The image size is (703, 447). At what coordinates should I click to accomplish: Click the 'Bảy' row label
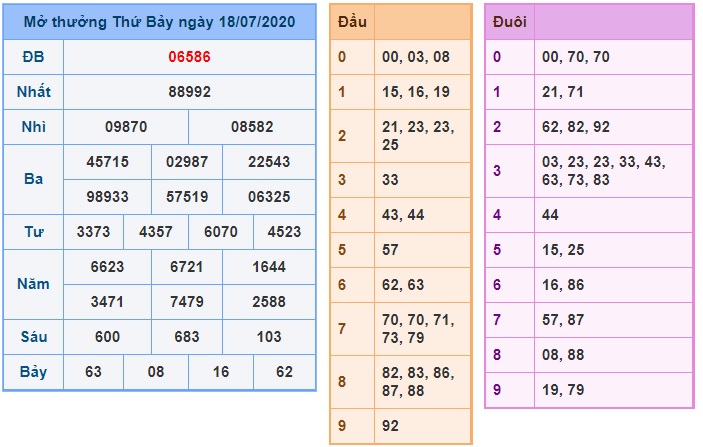[x=33, y=372]
